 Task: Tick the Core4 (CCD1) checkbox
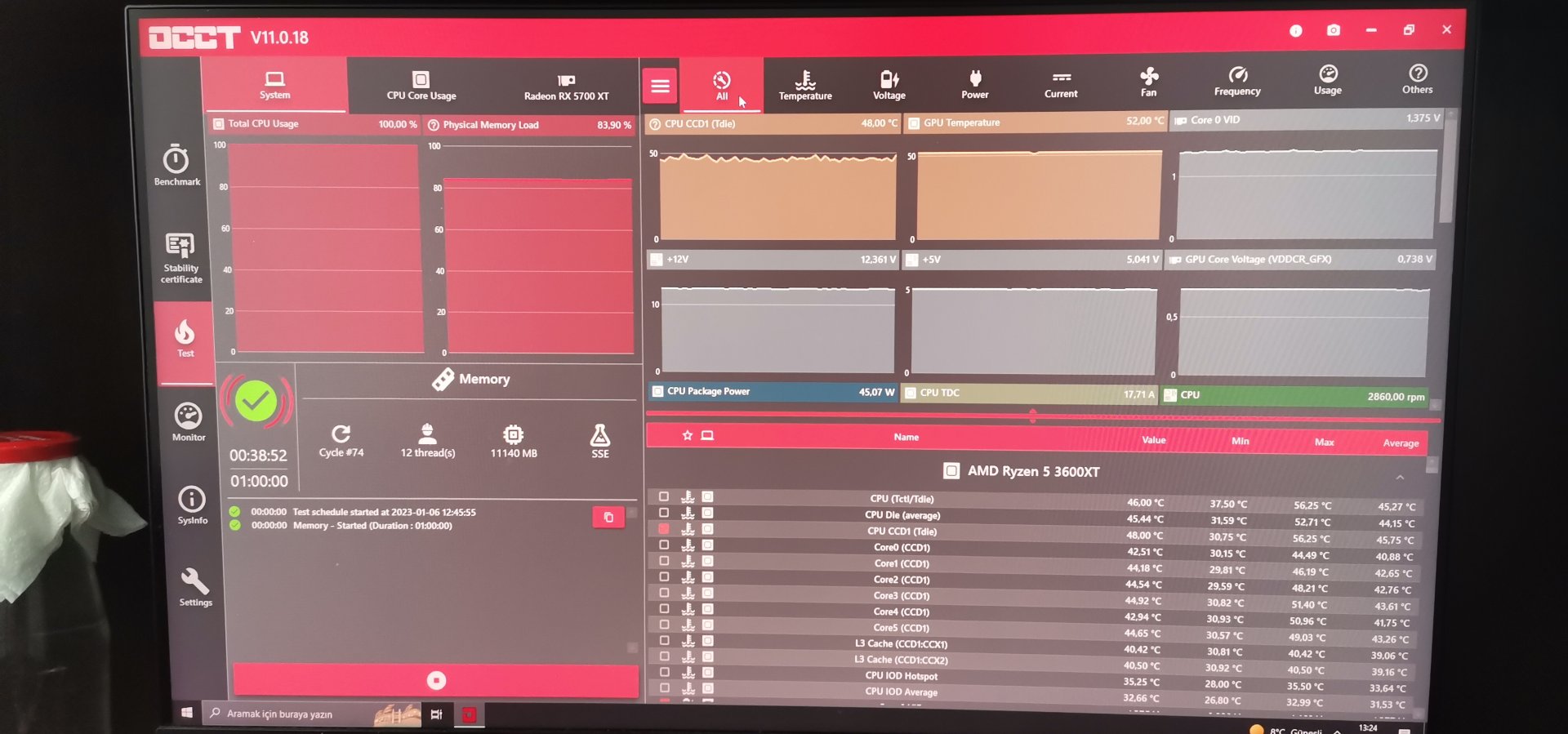coord(665,609)
